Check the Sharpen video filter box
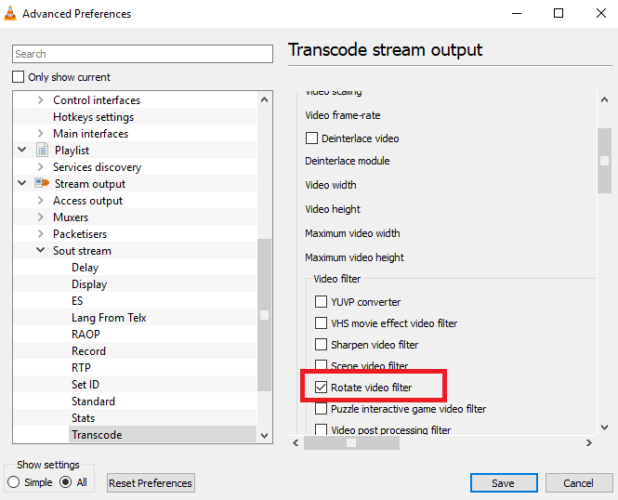The width and height of the screenshot is (618, 500). point(321,344)
